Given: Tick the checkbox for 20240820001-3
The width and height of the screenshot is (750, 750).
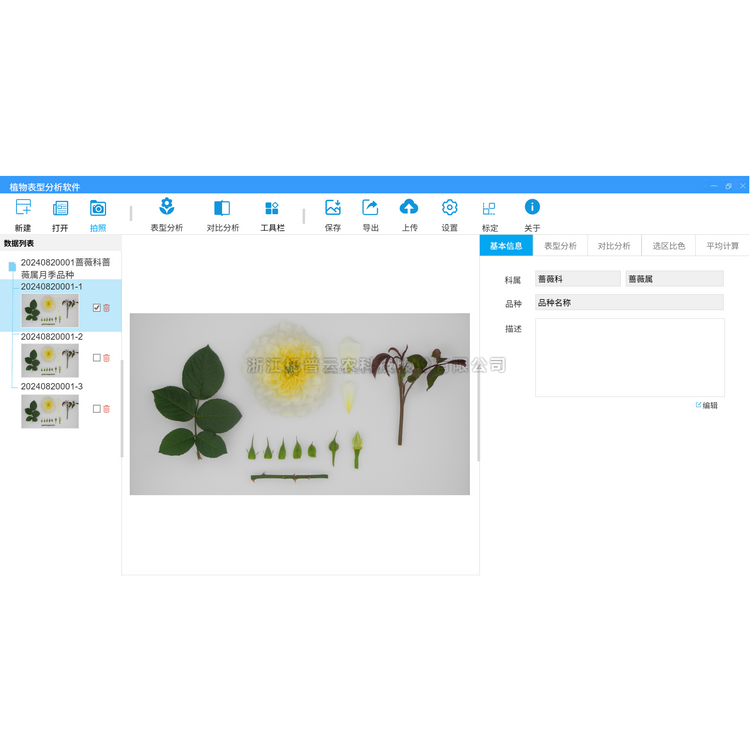Looking at the screenshot, I should [96, 409].
